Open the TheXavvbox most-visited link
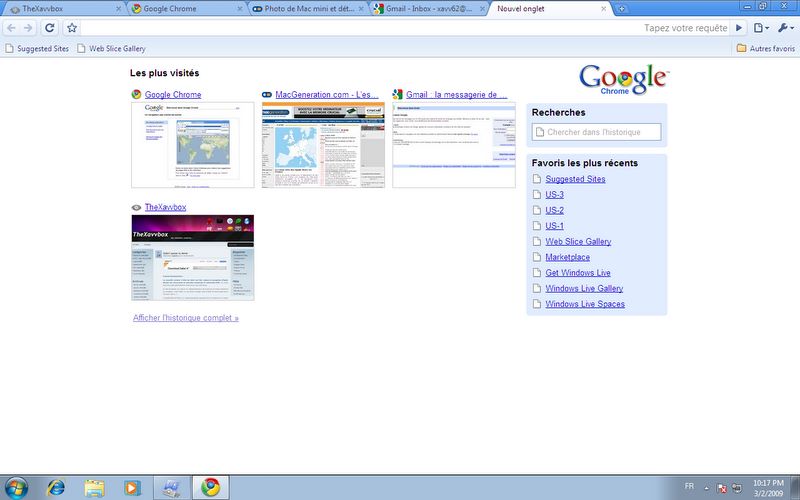The image size is (800, 500). [165, 207]
